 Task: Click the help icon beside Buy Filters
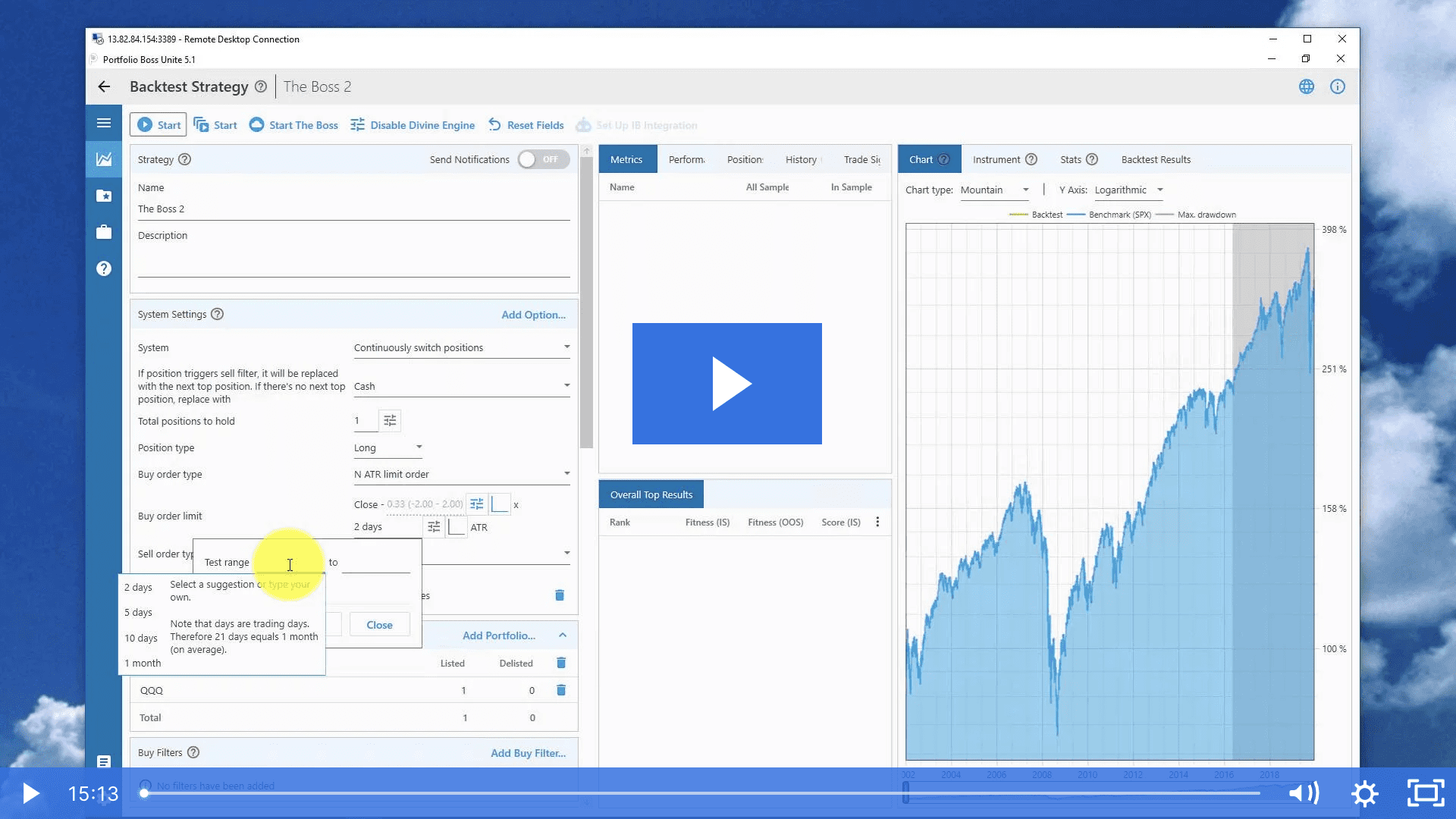(x=193, y=752)
